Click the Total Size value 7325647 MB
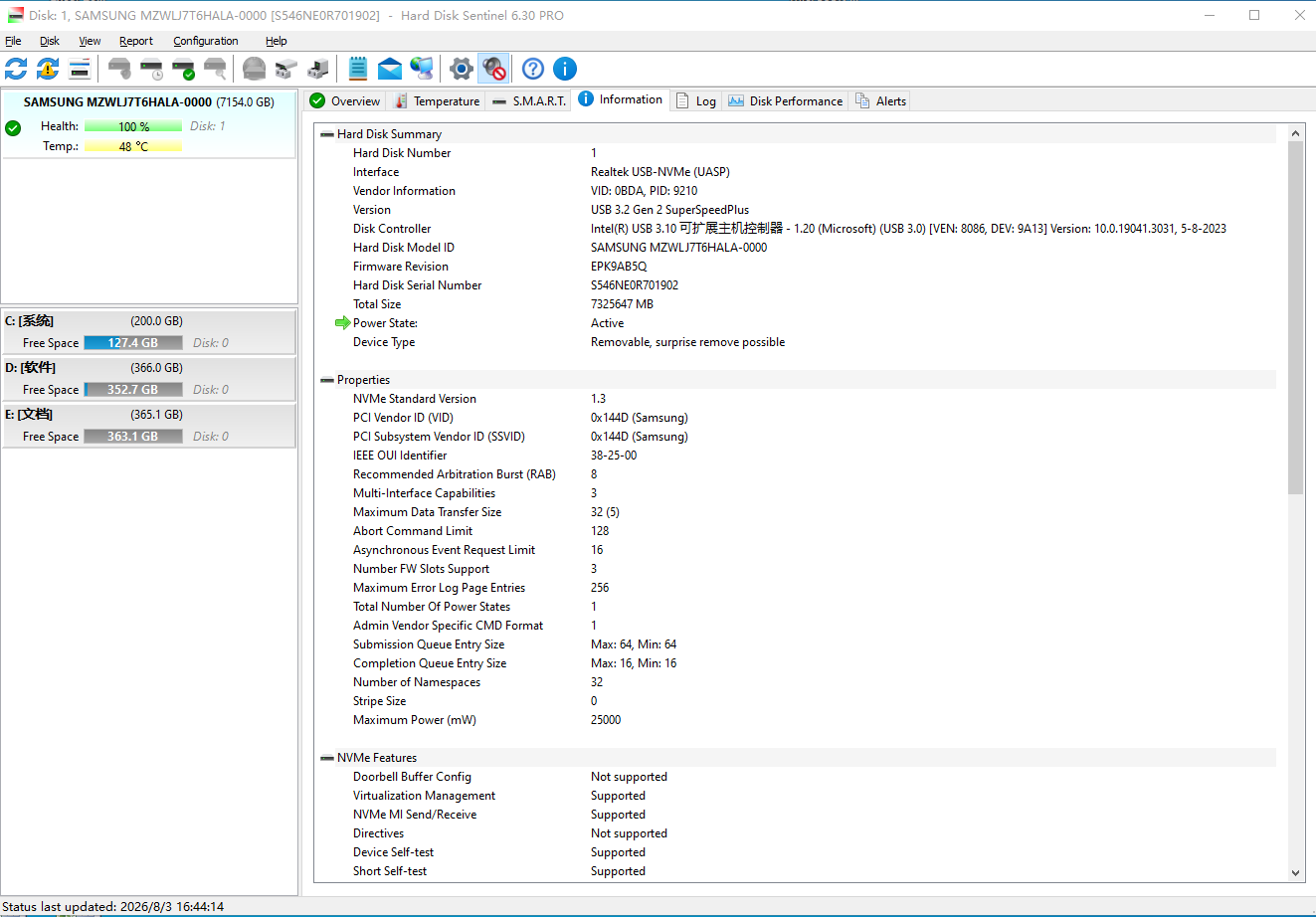This screenshot has height=917, width=1316. (x=622, y=304)
